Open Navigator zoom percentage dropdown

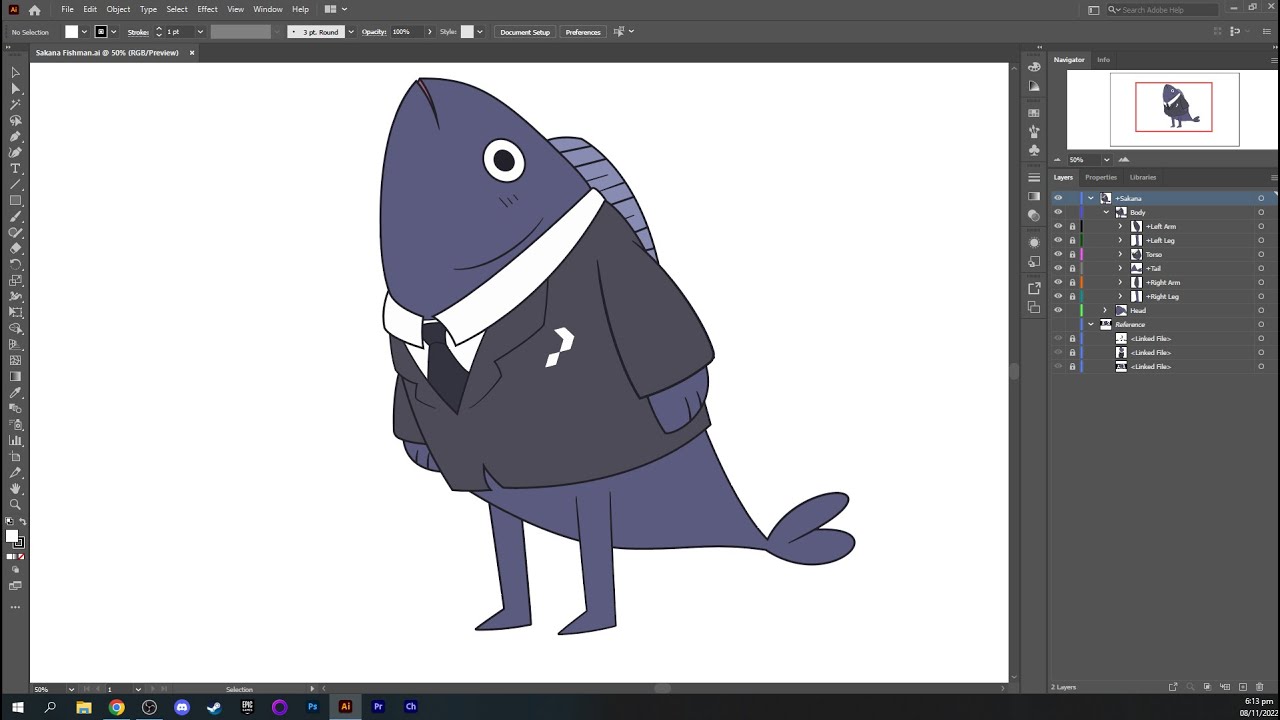[1106, 159]
